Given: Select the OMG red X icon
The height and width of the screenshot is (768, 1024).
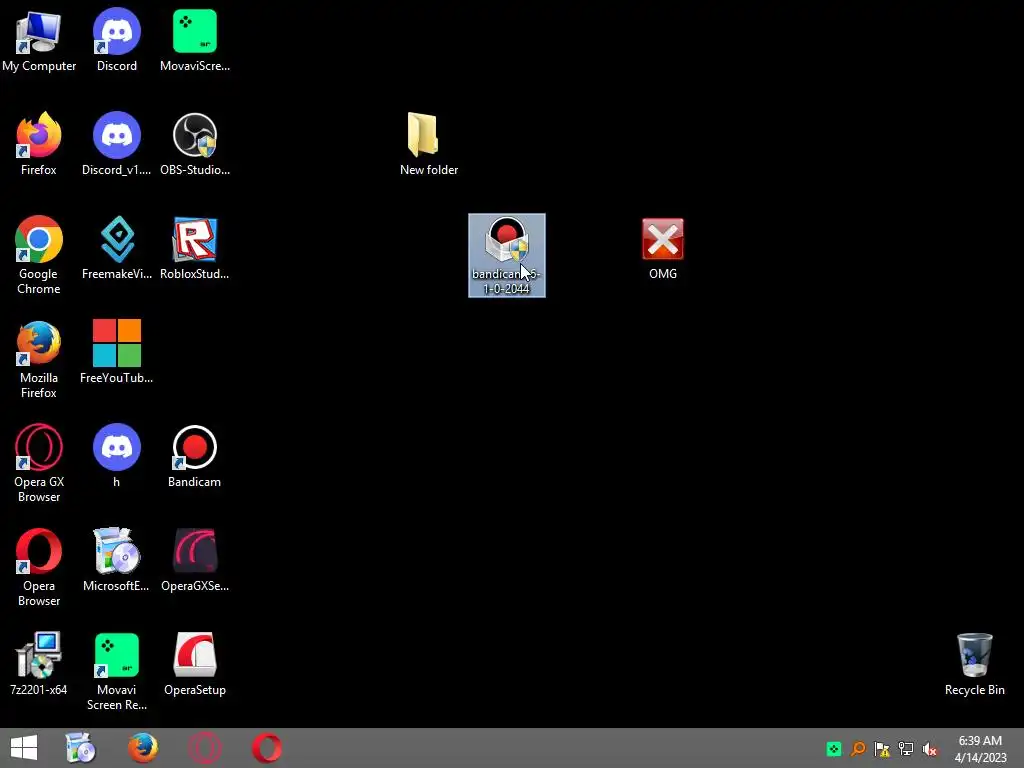Looking at the screenshot, I should point(663,248).
